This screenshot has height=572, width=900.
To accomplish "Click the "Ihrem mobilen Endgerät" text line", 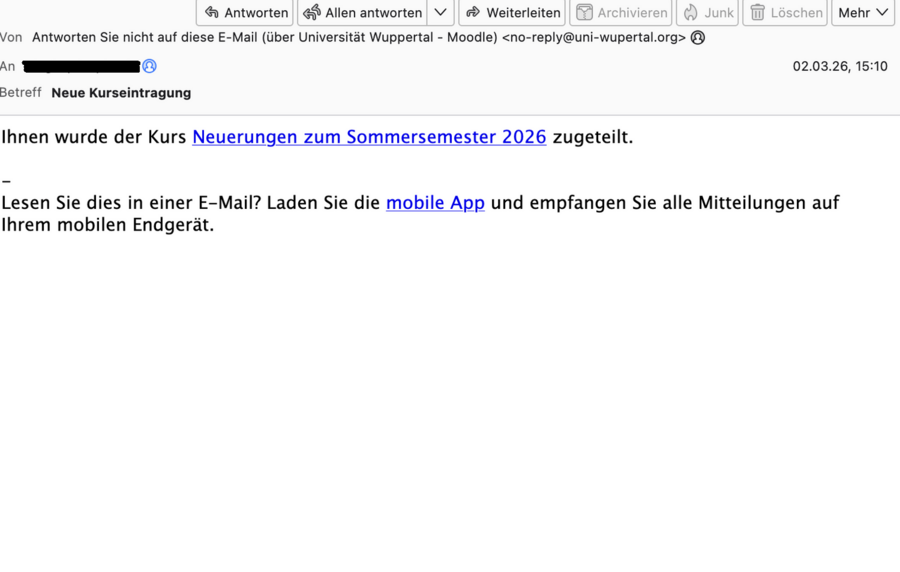I will (107, 225).
